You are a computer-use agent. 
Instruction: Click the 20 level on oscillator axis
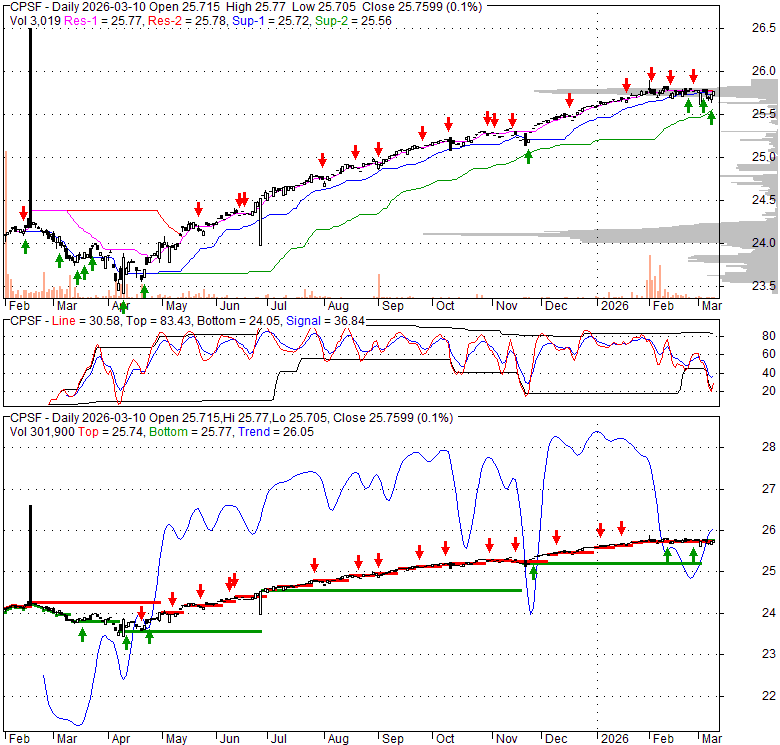(x=769, y=391)
